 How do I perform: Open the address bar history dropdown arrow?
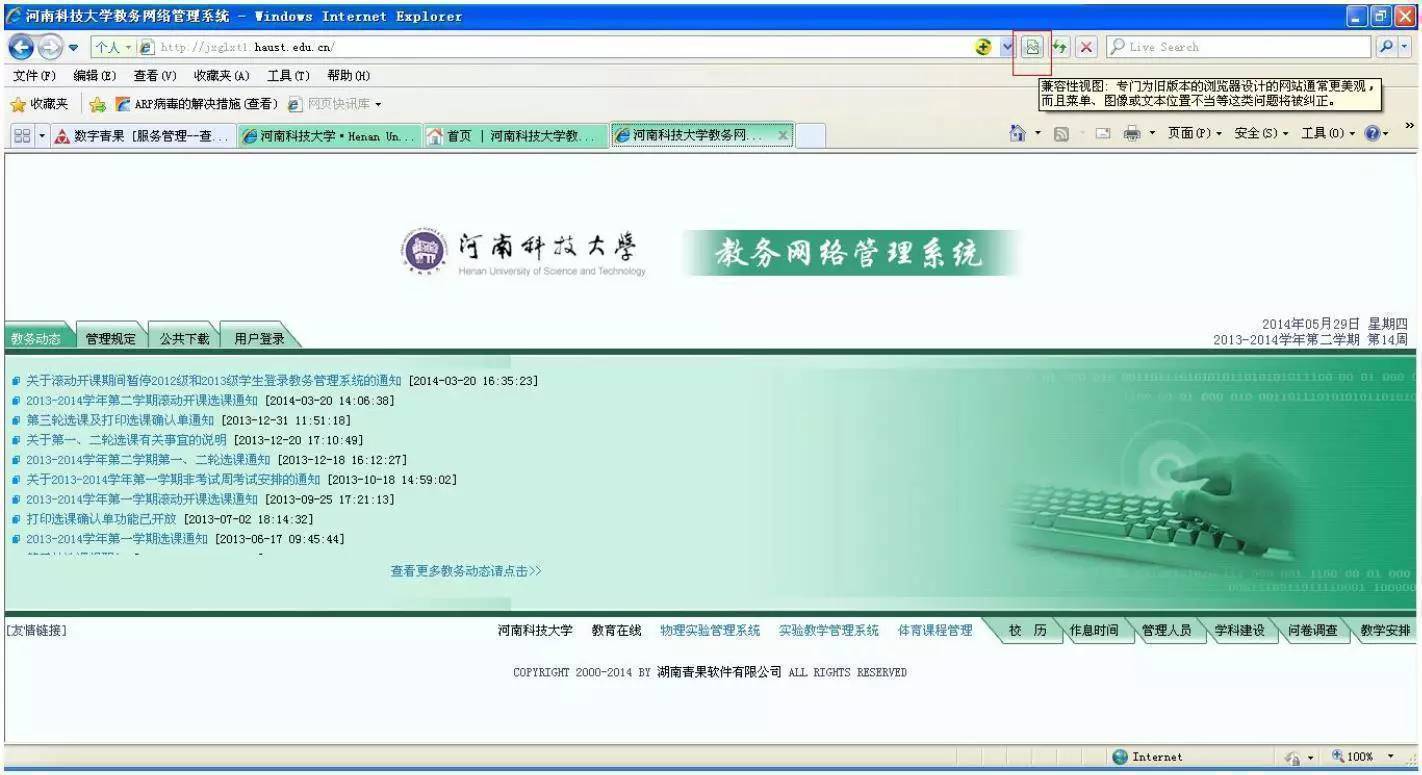click(x=1005, y=46)
